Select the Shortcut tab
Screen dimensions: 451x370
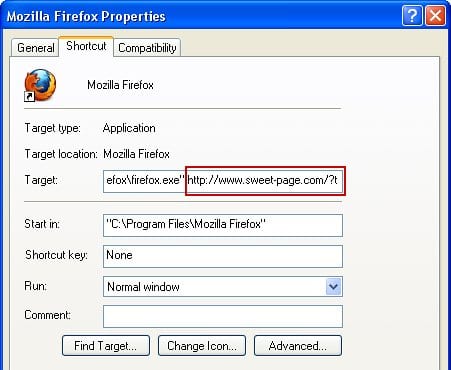[86, 46]
